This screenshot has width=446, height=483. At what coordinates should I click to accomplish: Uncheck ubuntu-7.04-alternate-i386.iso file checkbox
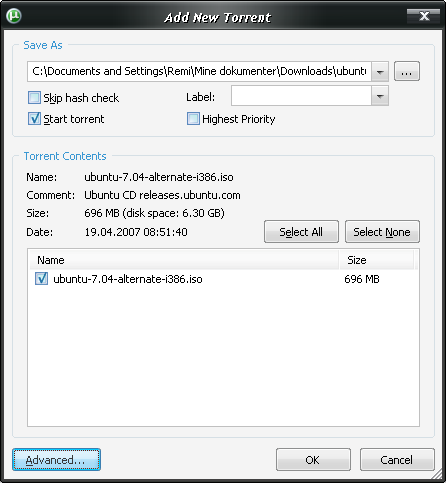click(x=41, y=279)
